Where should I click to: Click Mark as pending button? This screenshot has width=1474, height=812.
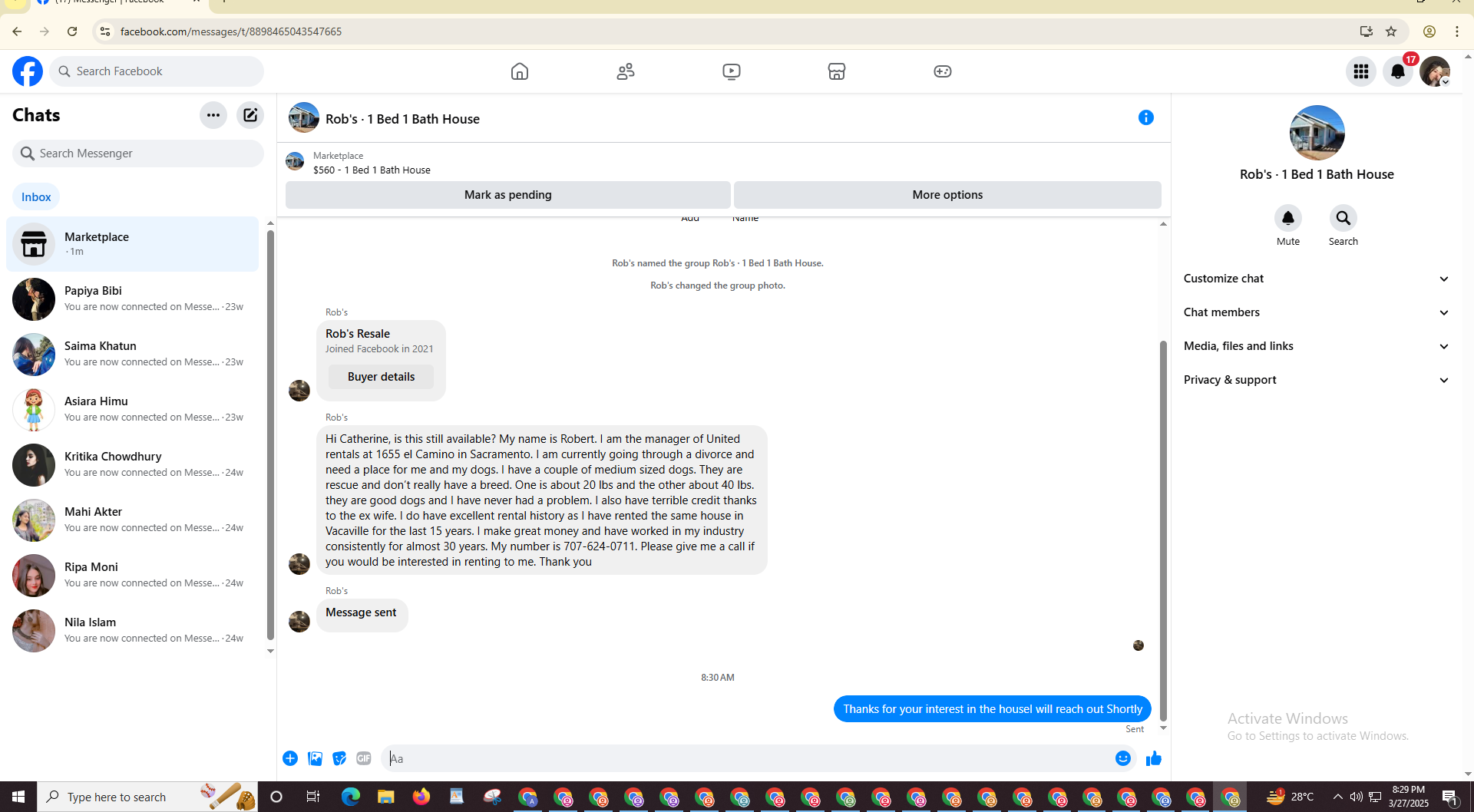click(508, 195)
